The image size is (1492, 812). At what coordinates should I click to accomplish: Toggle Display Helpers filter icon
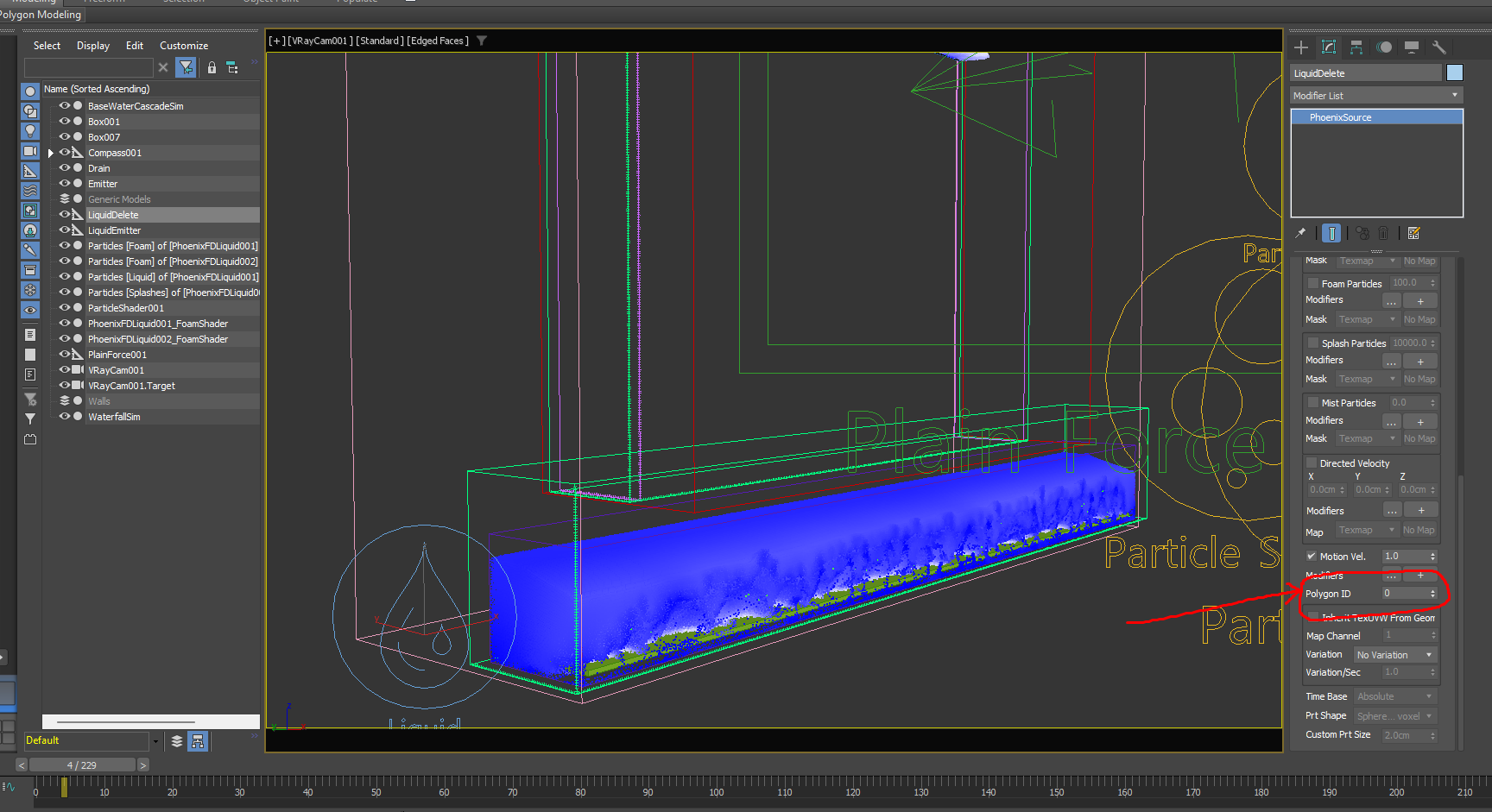(x=30, y=171)
